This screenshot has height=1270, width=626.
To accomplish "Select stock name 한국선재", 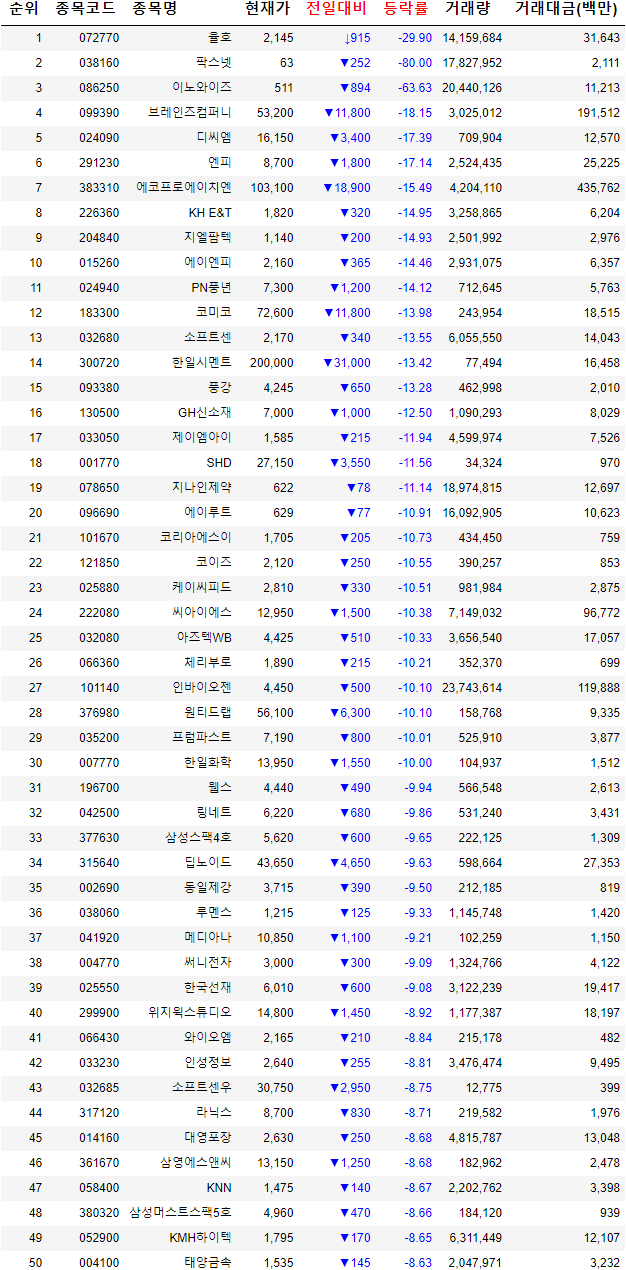I will pyautogui.click(x=208, y=988).
